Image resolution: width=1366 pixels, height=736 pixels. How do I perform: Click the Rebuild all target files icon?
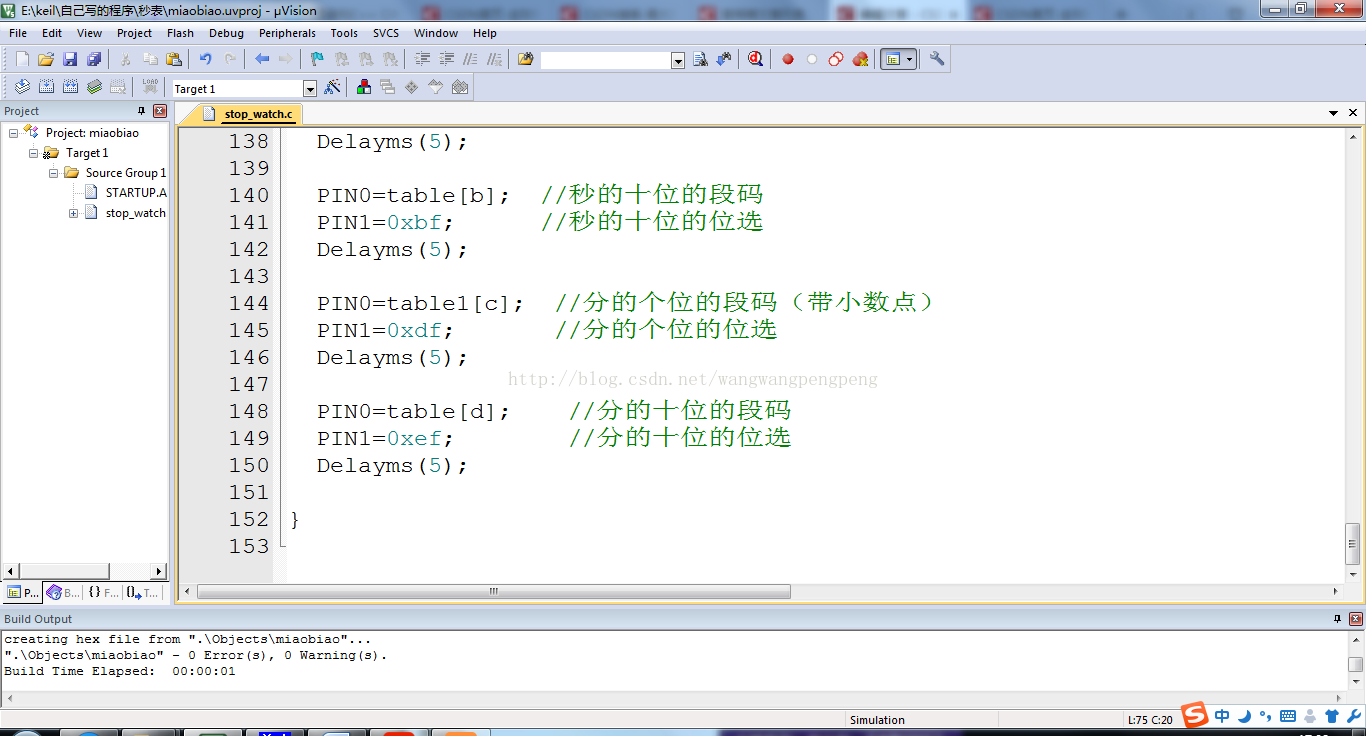(x=70, y=88)
